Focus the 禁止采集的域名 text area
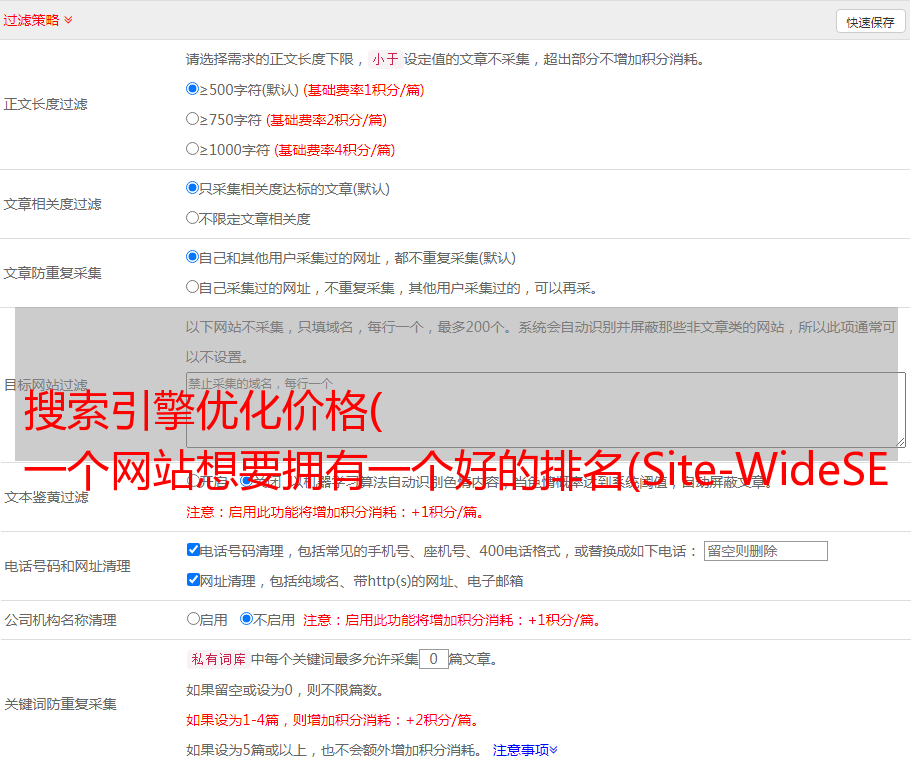The width and height of the screenshot is (912, 768). [x=546, y=410]
